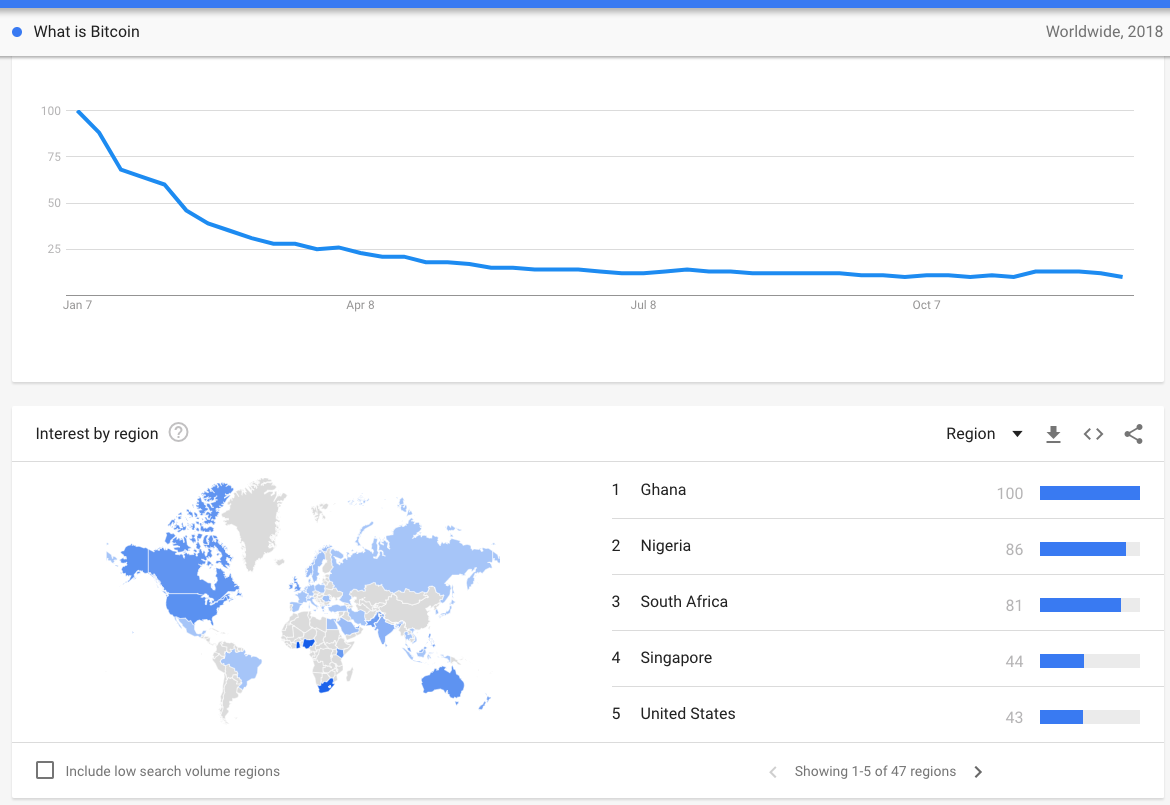This screenshot has height=805, width=1170.
Task: Open South Africa region entry
Action: pos(887,602)
